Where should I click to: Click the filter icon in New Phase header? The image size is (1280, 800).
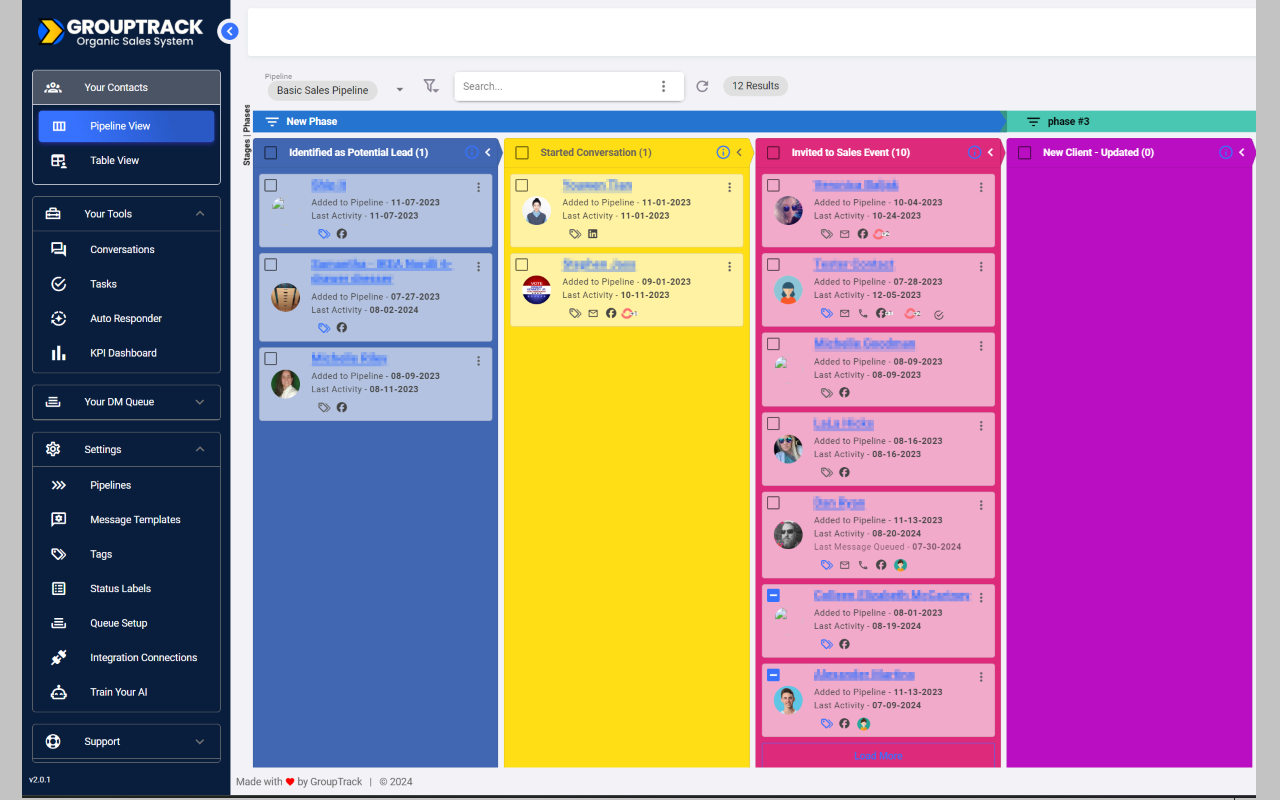click(x=272, y=122)
